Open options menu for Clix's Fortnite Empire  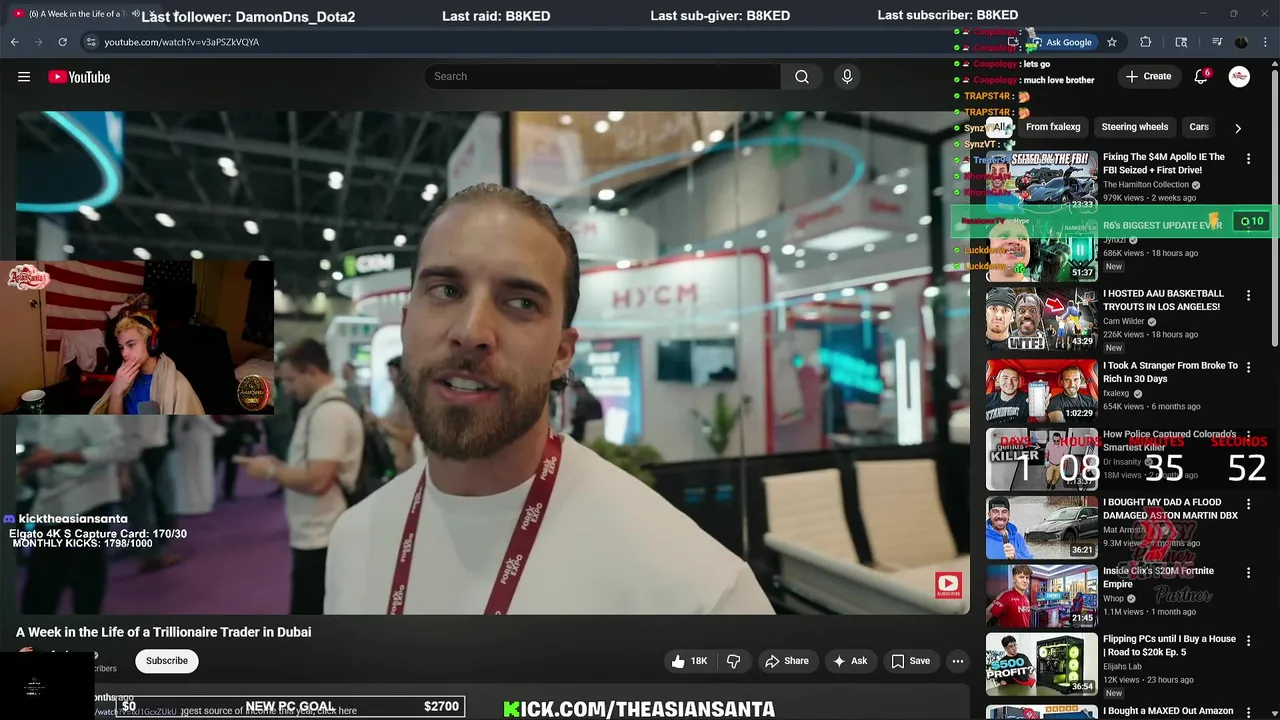click(1248, 573)
